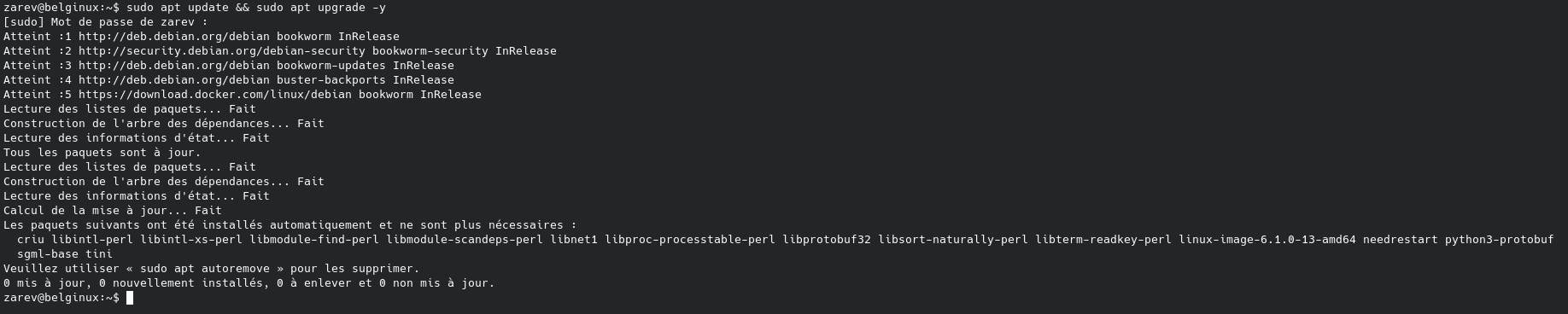The image size is (1568, 314).
Task: Click the package name python3-protobuf
Action: tap(1499, 240)
